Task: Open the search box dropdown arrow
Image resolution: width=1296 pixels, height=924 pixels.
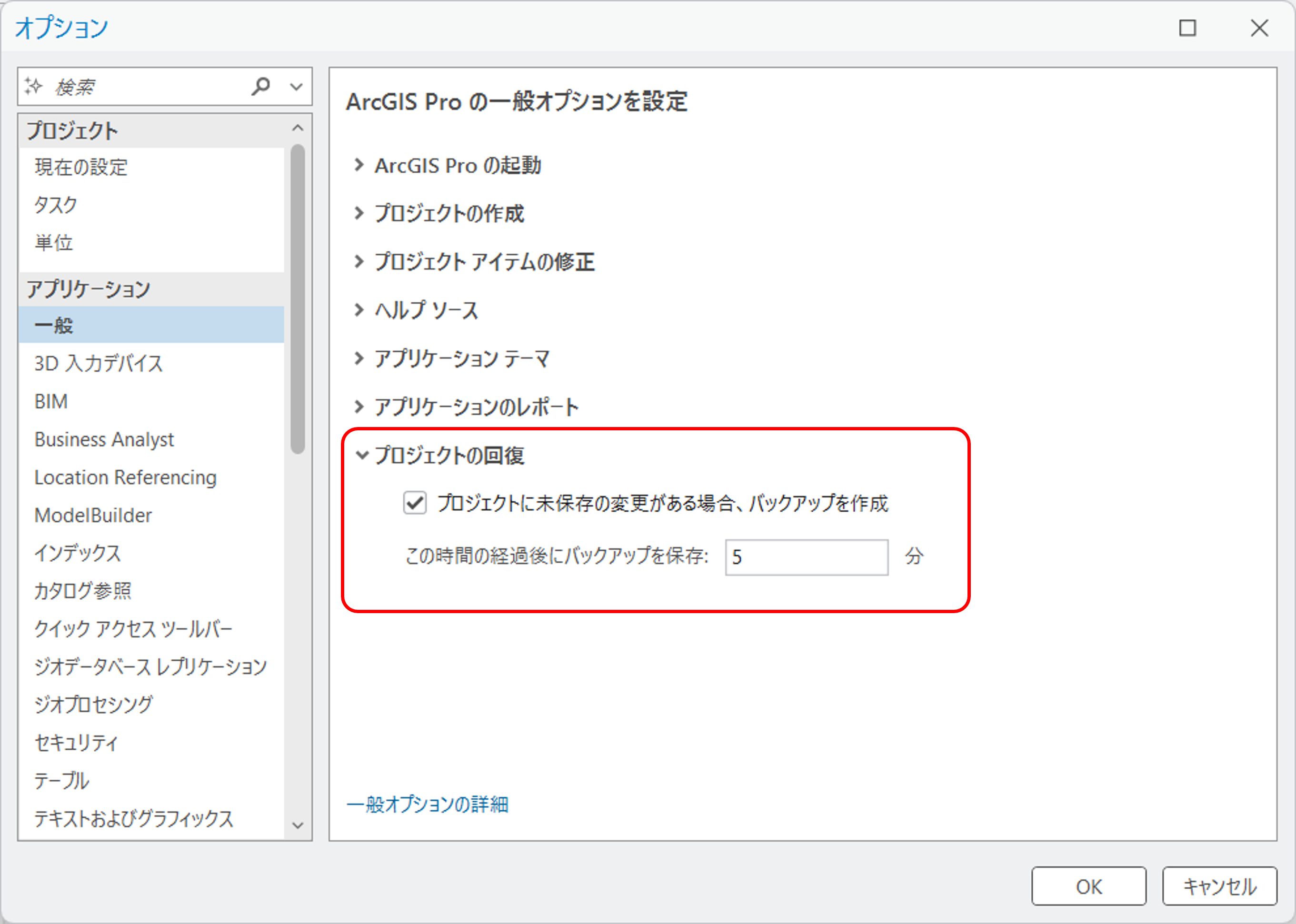Action: point(296,87)
